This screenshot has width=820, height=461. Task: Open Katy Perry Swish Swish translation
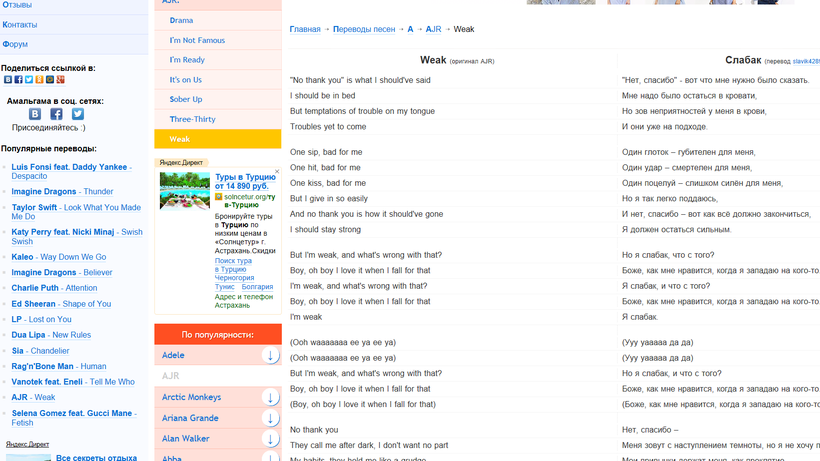pos(77,237)
